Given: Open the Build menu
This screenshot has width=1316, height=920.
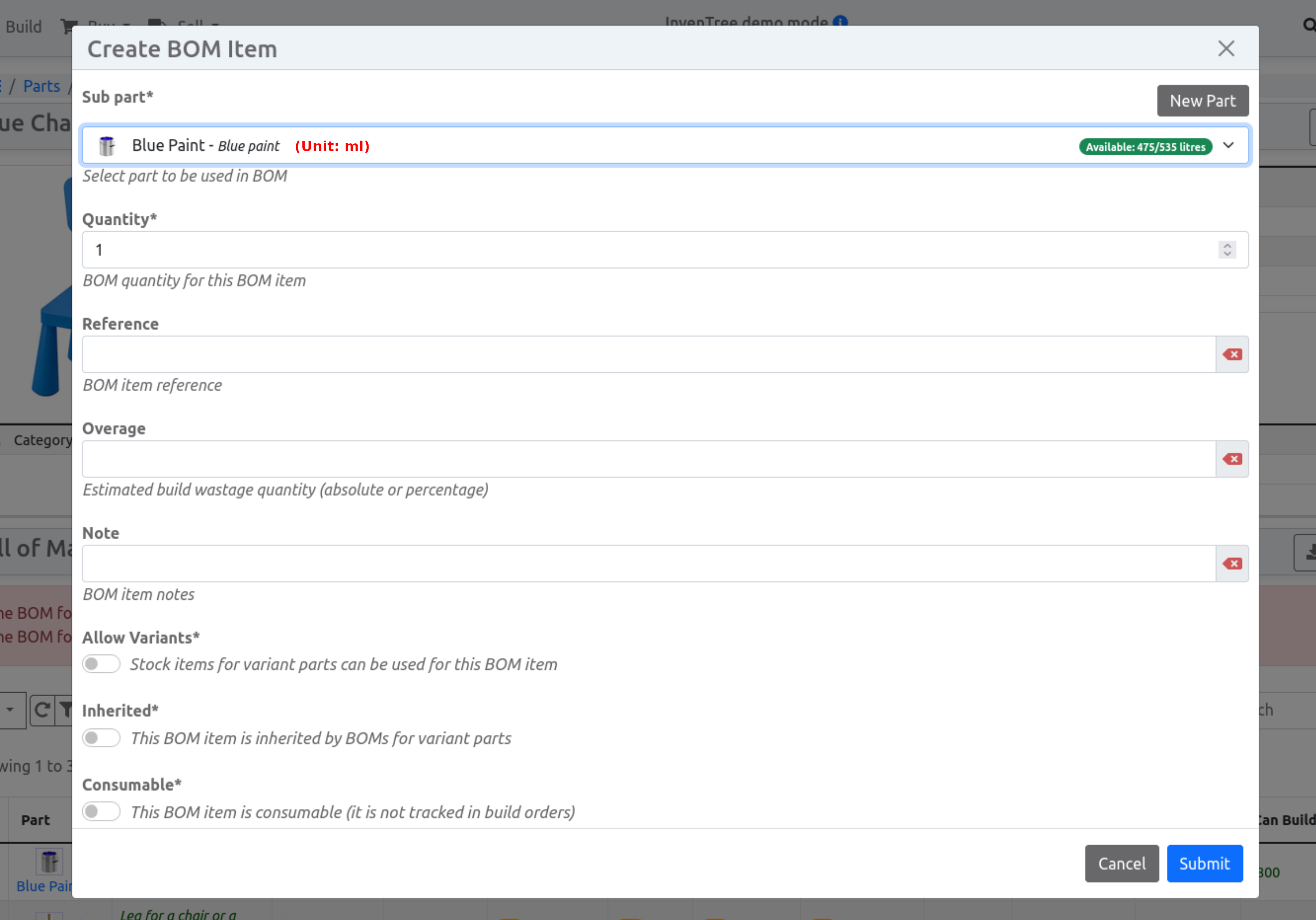Looking at the screenshot, I should (x=24, y=26).
